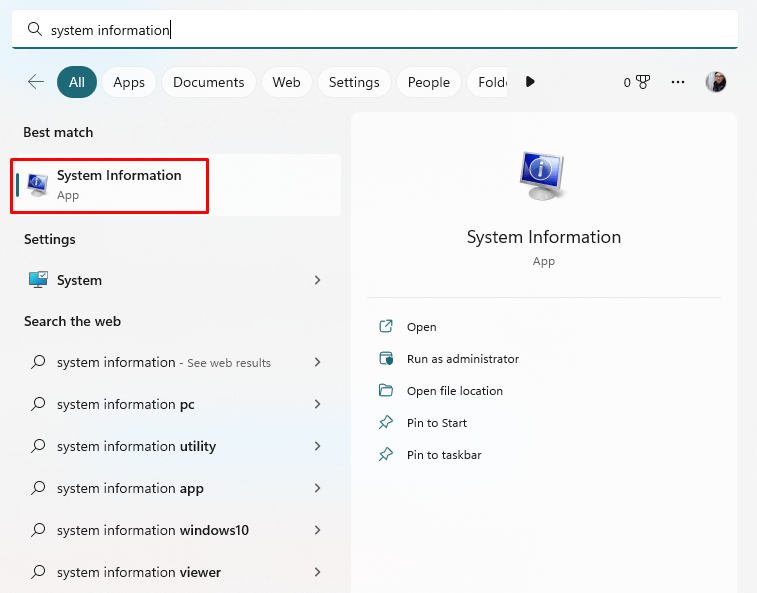Choose Pin to Start option
This screenshot has height=593, width=757.
pyautogui.click(x=437, y=423)
